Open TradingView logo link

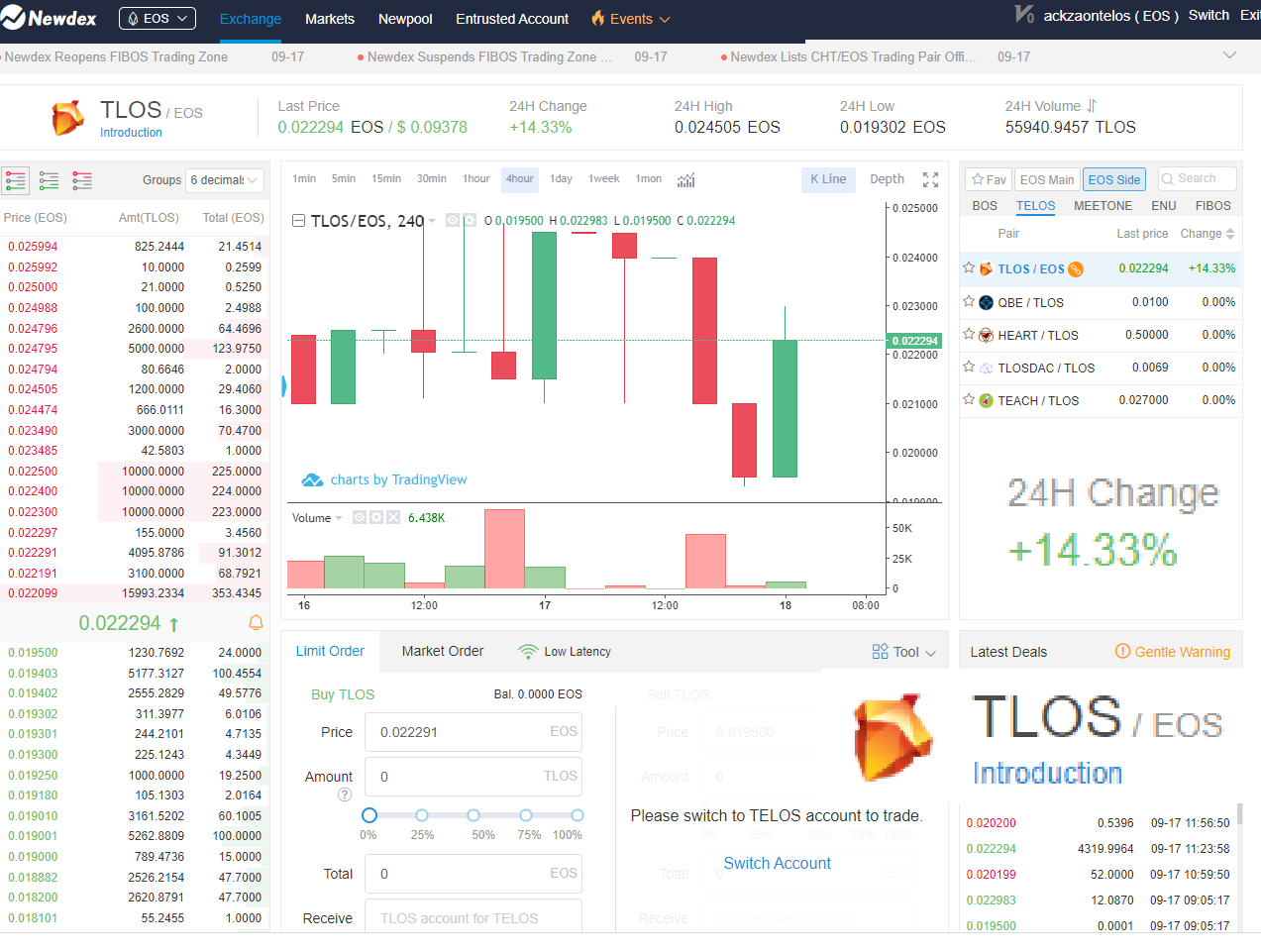point(312,479)
